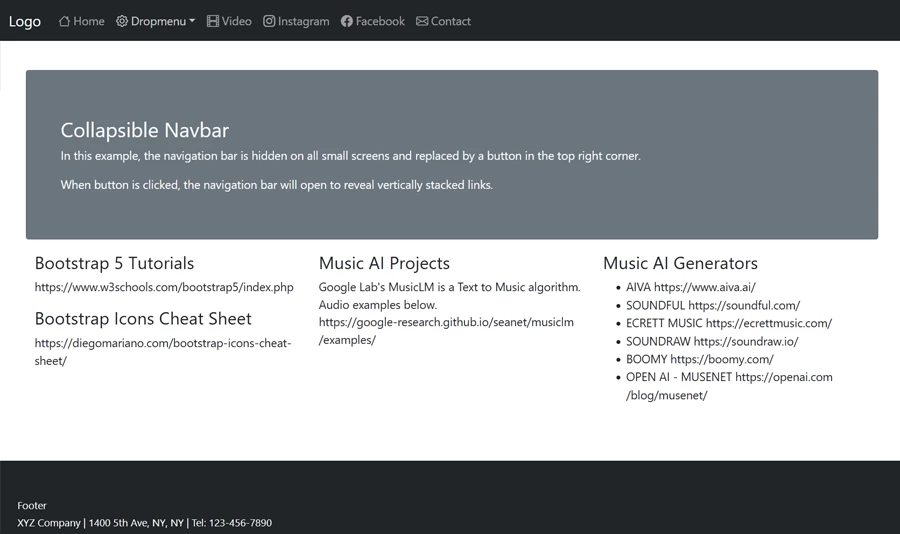Click the ECRETT MUSIC list item
Viewport: 900px width, 534px height.
coord(729,323)
